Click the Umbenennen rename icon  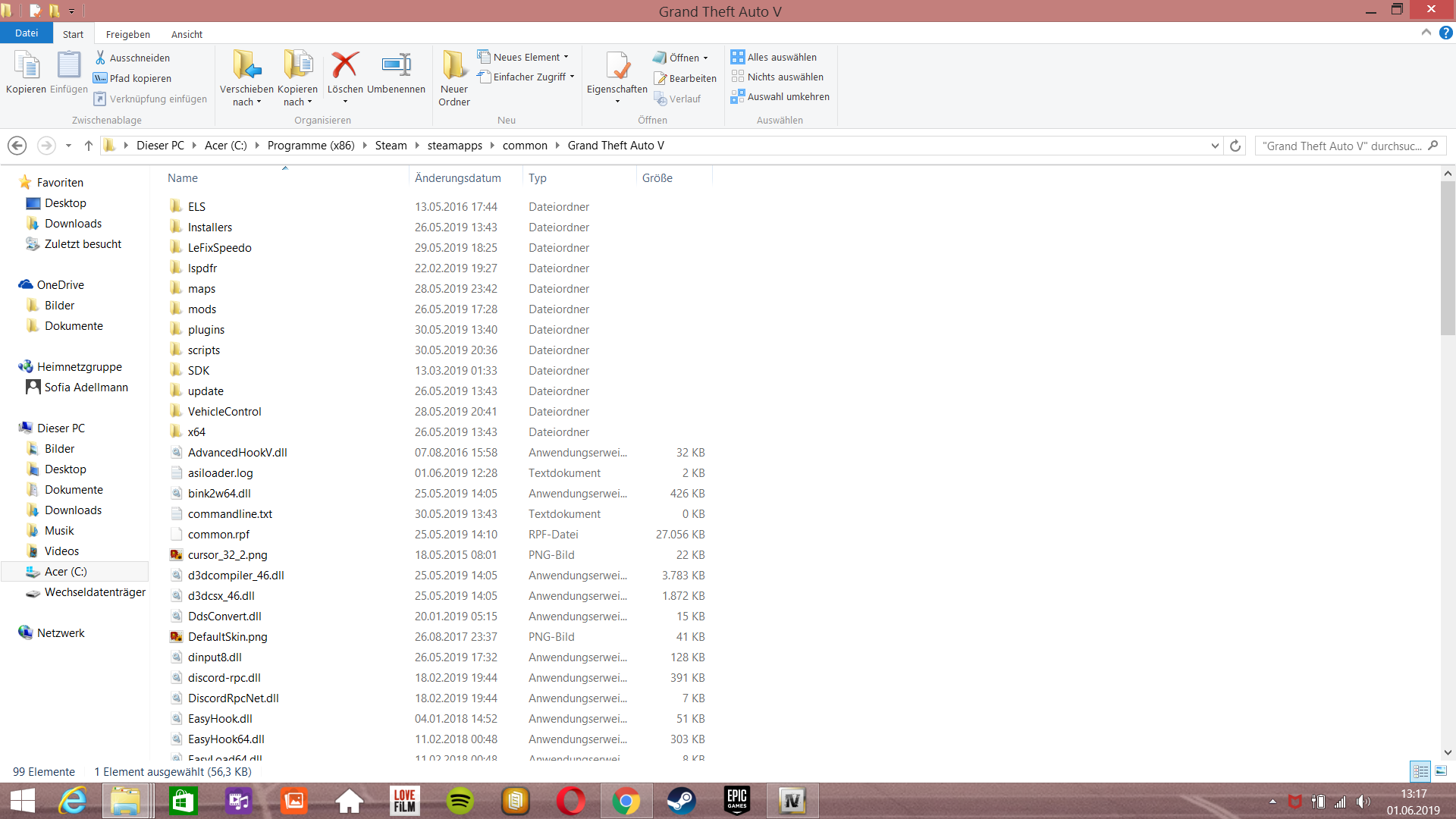[x=396, y=66]
